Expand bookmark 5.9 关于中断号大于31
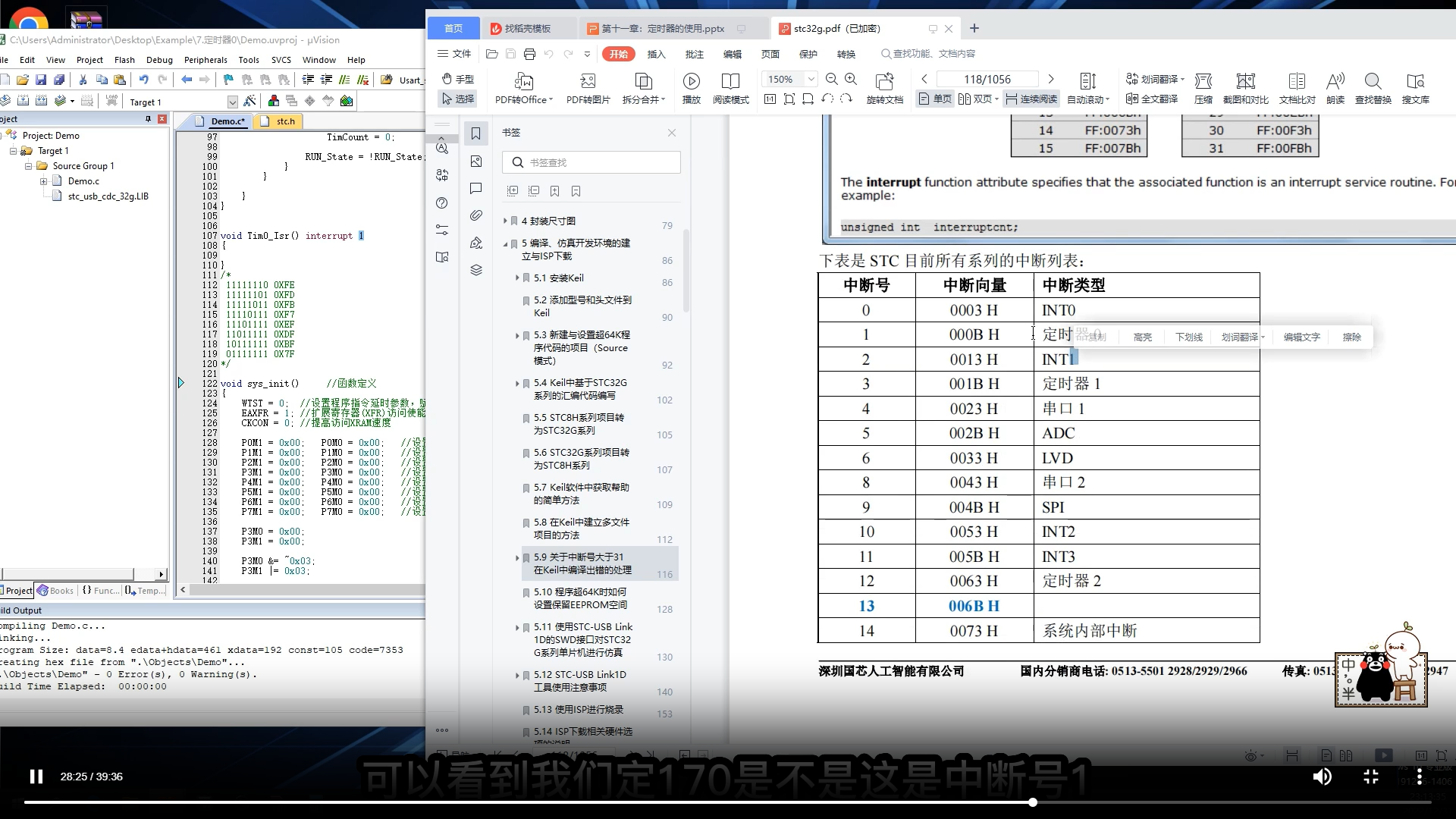Image resolution: width=1456 pixels, height=819 pixels. [517, 557]
